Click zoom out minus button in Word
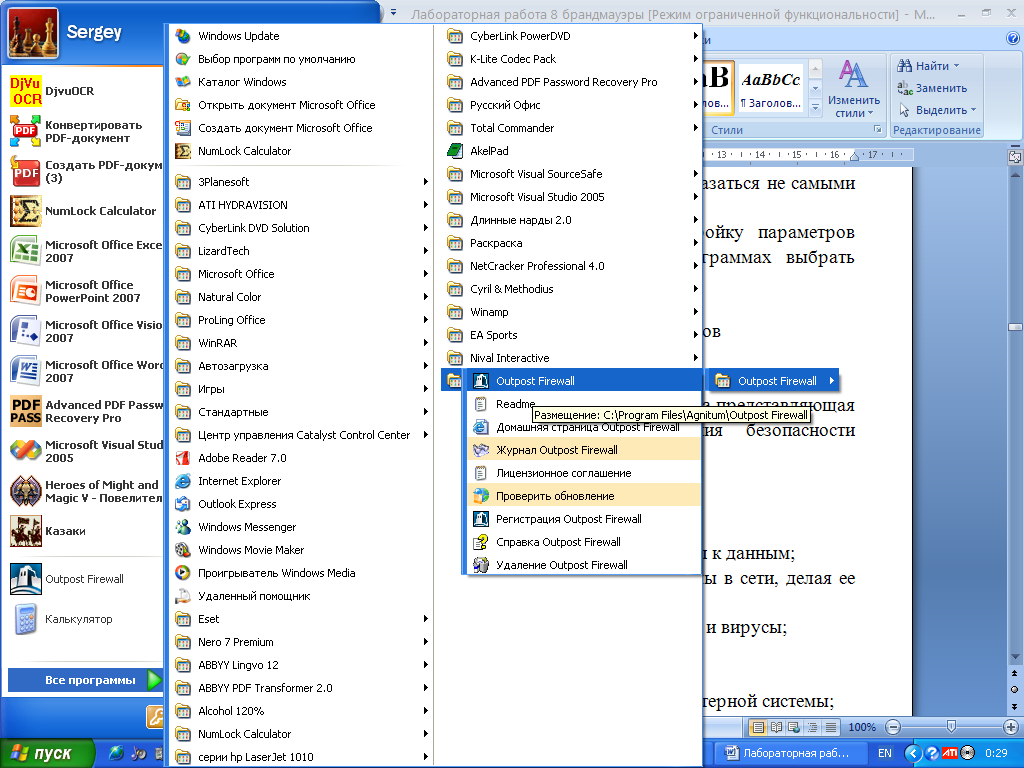This screenshot has width=1024, height=768. point(893,727)
